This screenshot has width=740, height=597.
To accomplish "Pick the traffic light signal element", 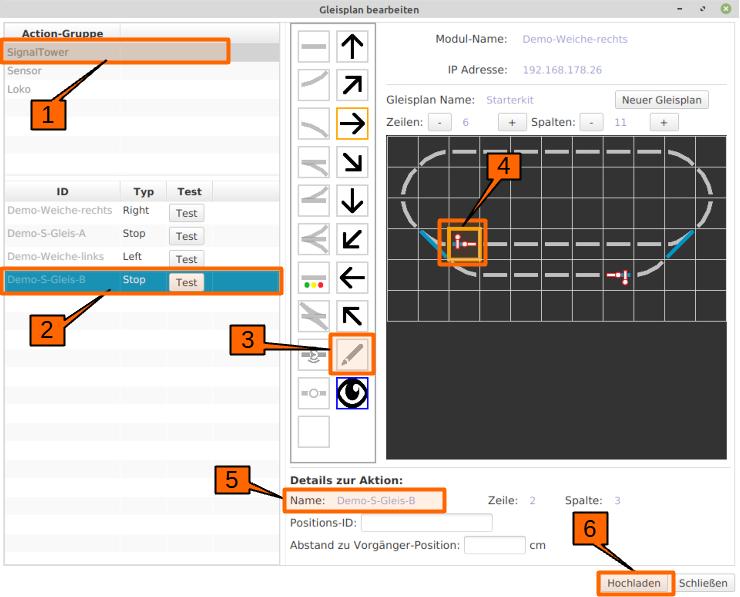I will (x=314, y=277).
